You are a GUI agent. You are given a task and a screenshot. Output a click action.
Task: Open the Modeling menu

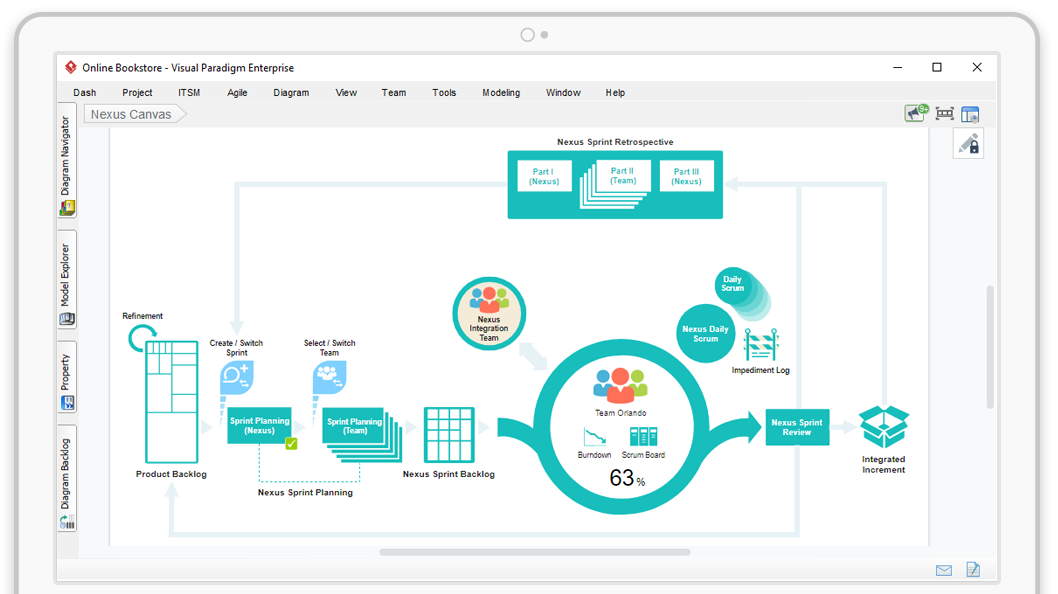501,93
